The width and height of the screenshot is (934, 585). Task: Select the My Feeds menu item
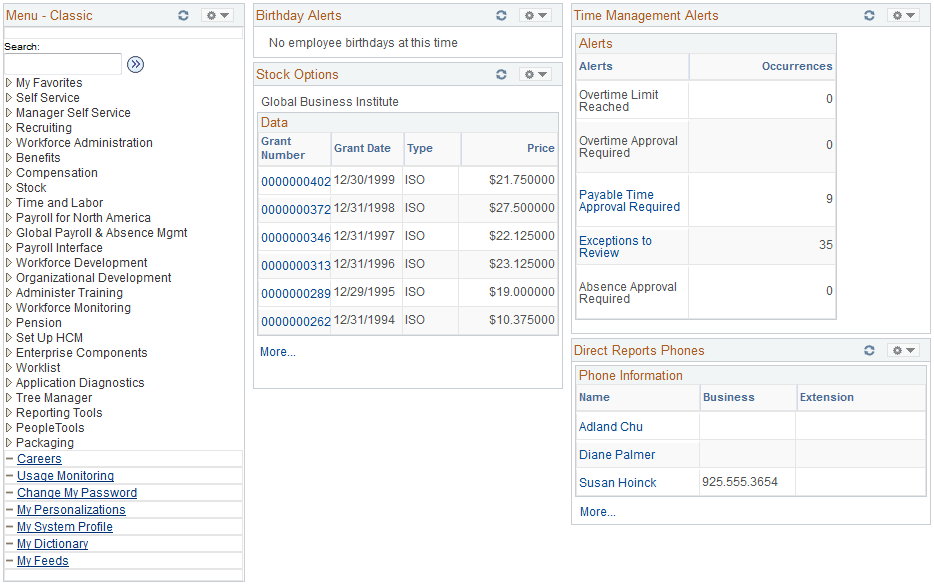42,560
